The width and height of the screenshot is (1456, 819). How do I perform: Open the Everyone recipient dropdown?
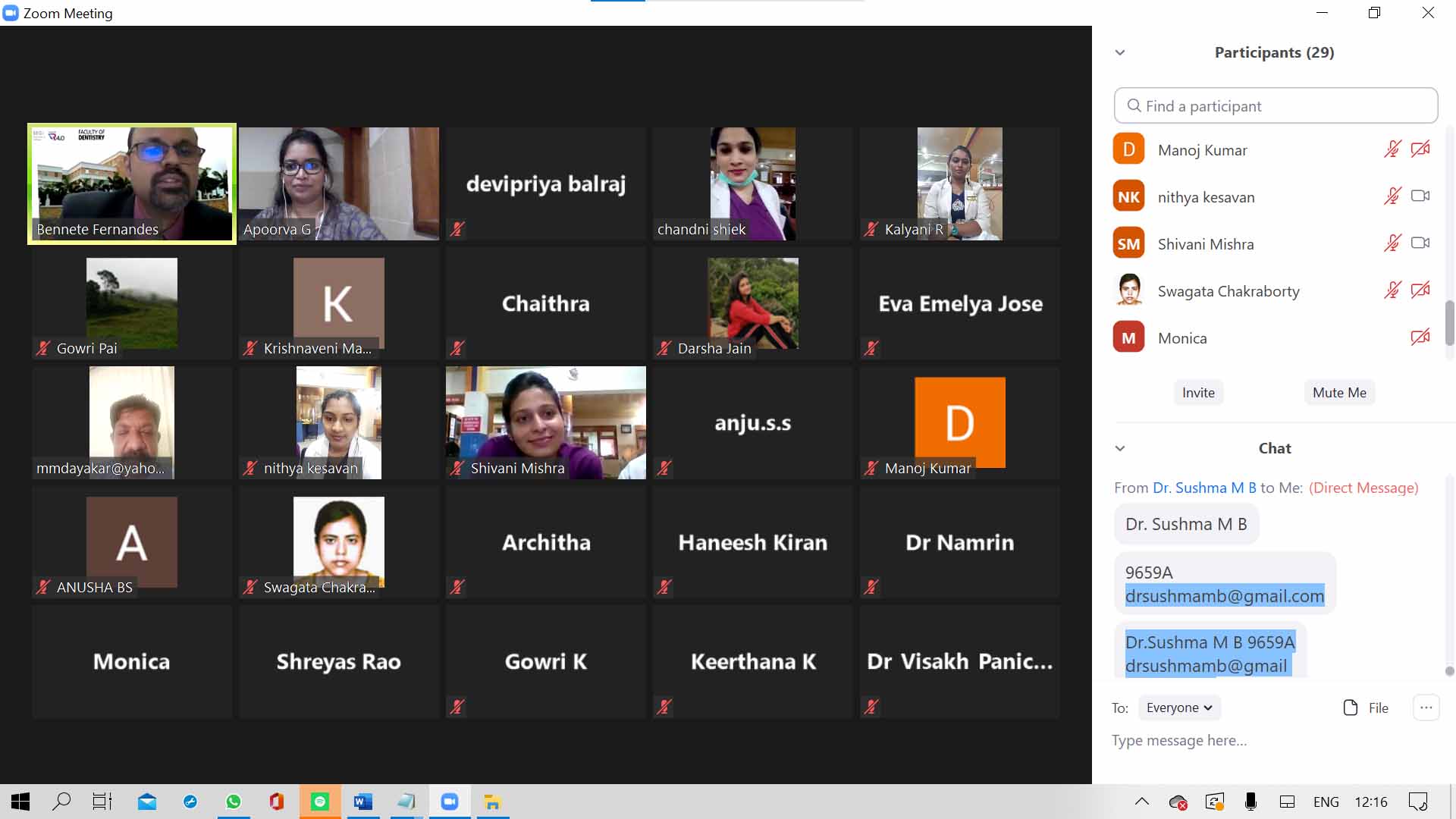[1179, 708]
